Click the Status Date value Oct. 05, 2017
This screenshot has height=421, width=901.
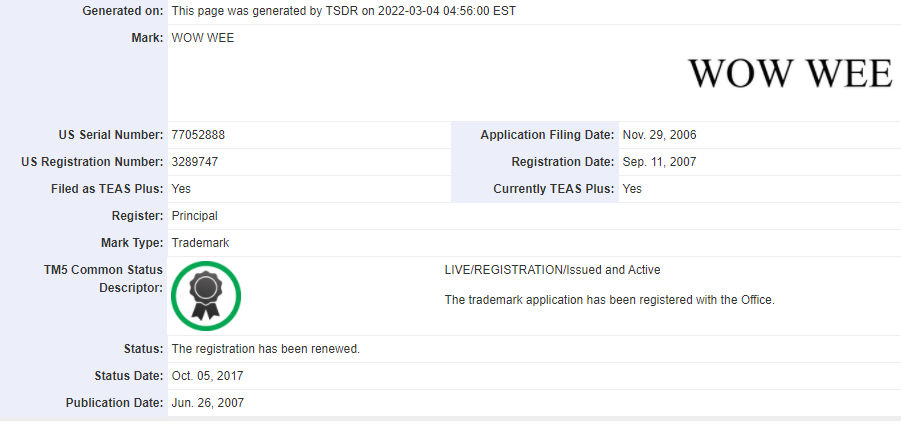click(x=207, y=376)
